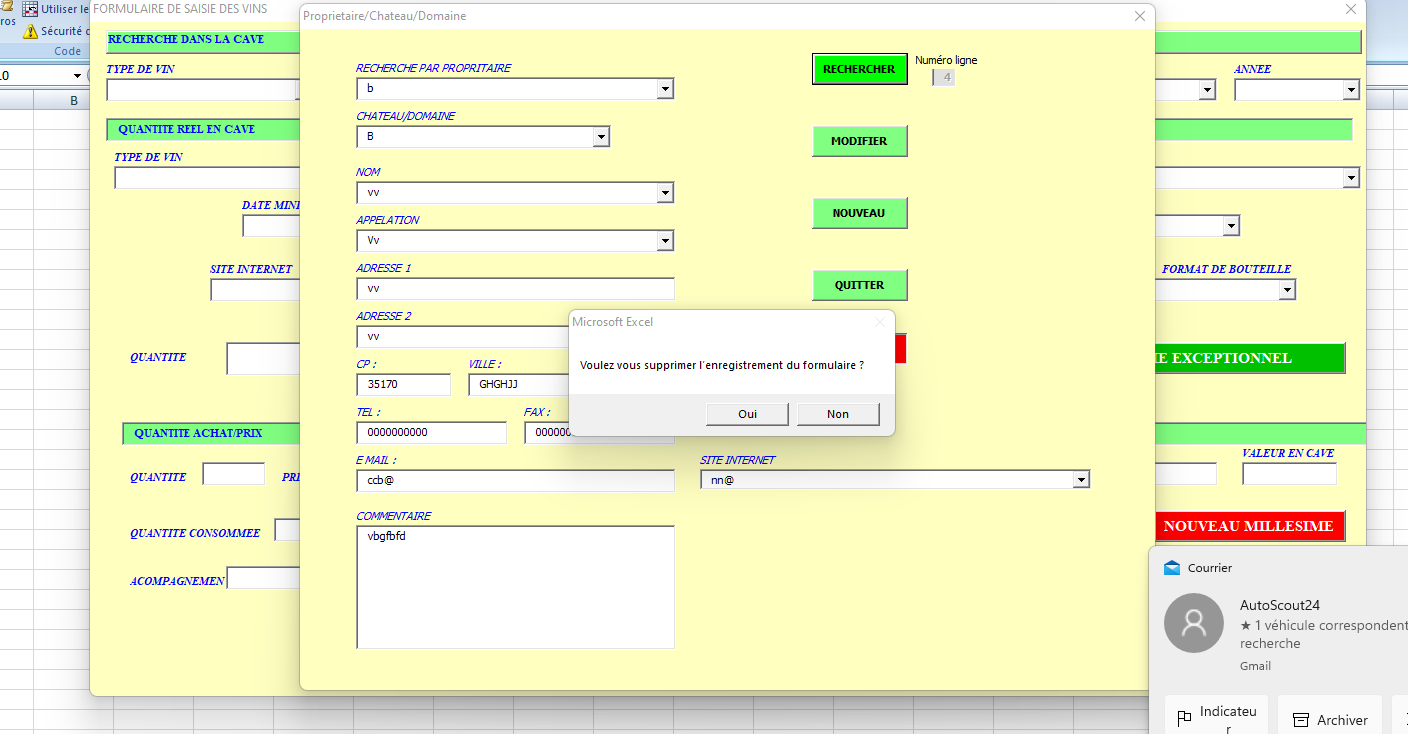Open the Appelation dropdown list
Viewport: 1408px width, 734px height.
pos(665,241)
